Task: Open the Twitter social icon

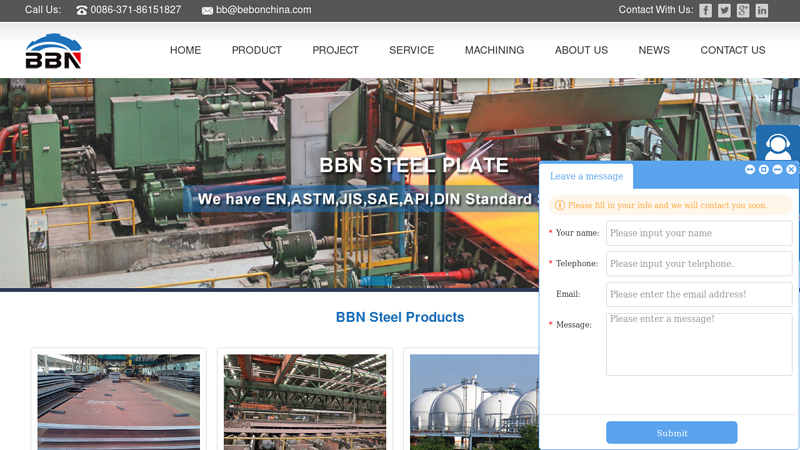Action: [724, 10]
